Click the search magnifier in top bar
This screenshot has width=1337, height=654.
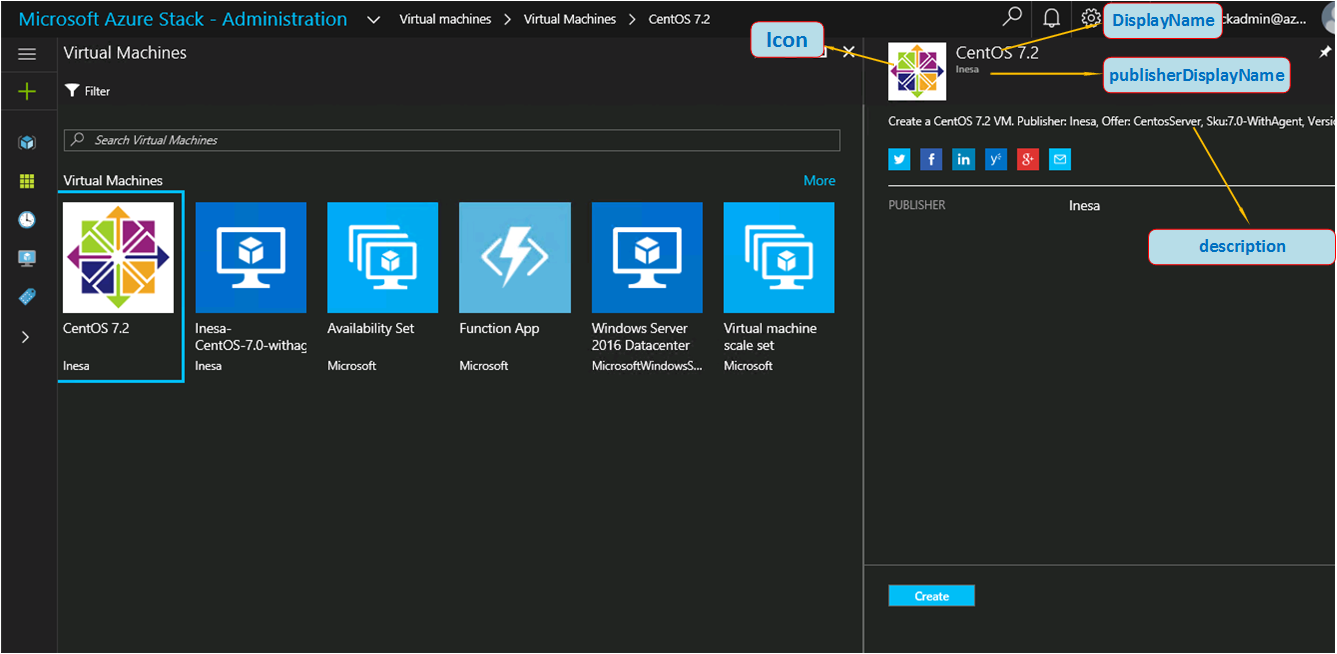[x=1012, y=17]
